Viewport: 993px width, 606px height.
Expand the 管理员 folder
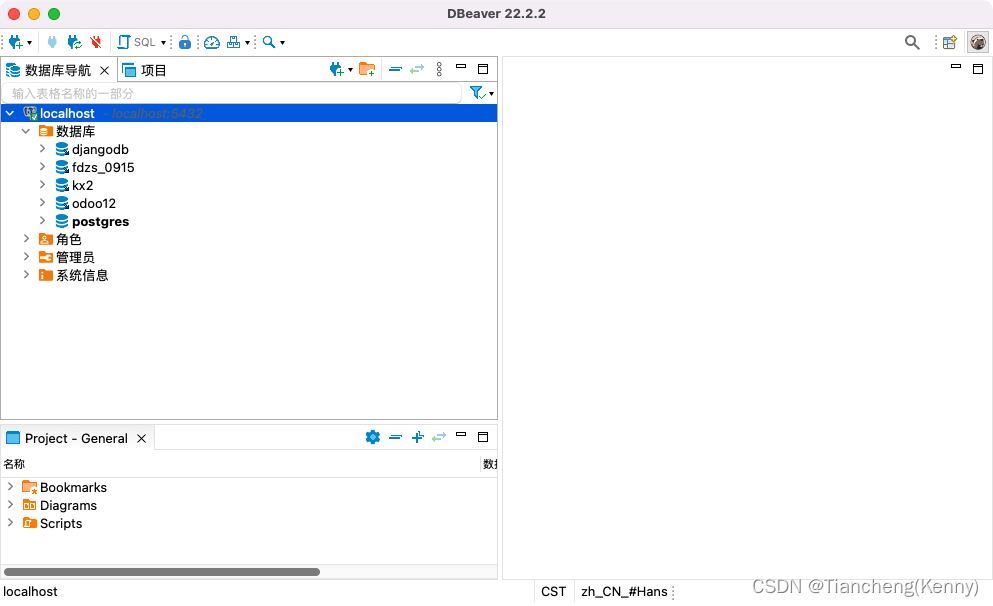(x=26, y=256)
